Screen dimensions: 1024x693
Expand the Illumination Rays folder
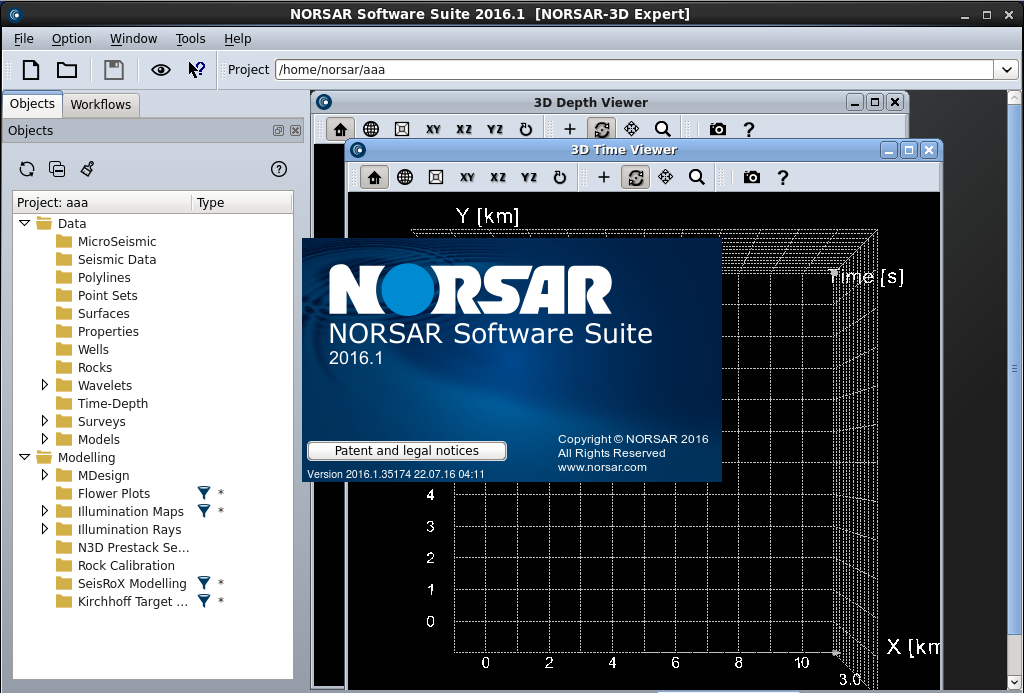(44, 529)
